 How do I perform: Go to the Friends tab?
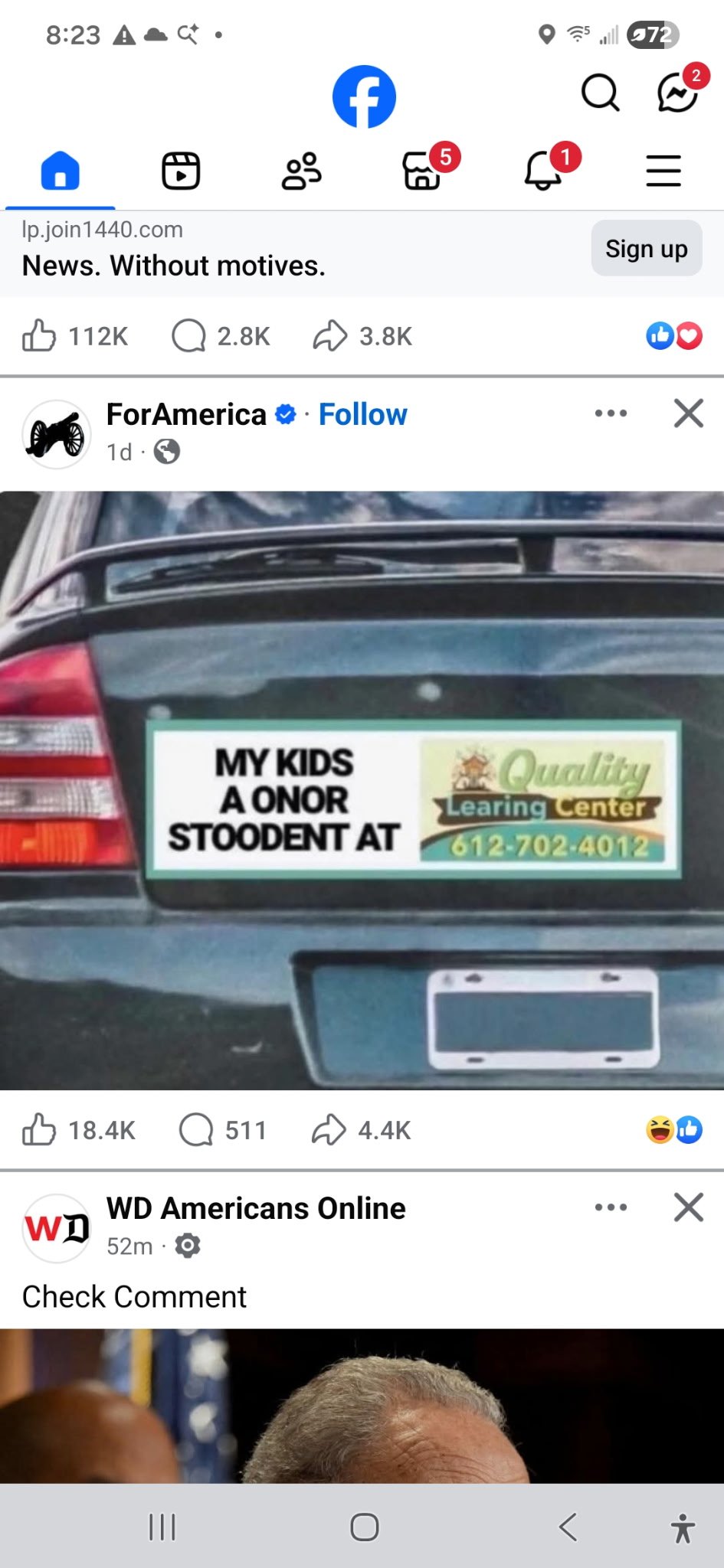pyautogui.click(x=301, y=170)
